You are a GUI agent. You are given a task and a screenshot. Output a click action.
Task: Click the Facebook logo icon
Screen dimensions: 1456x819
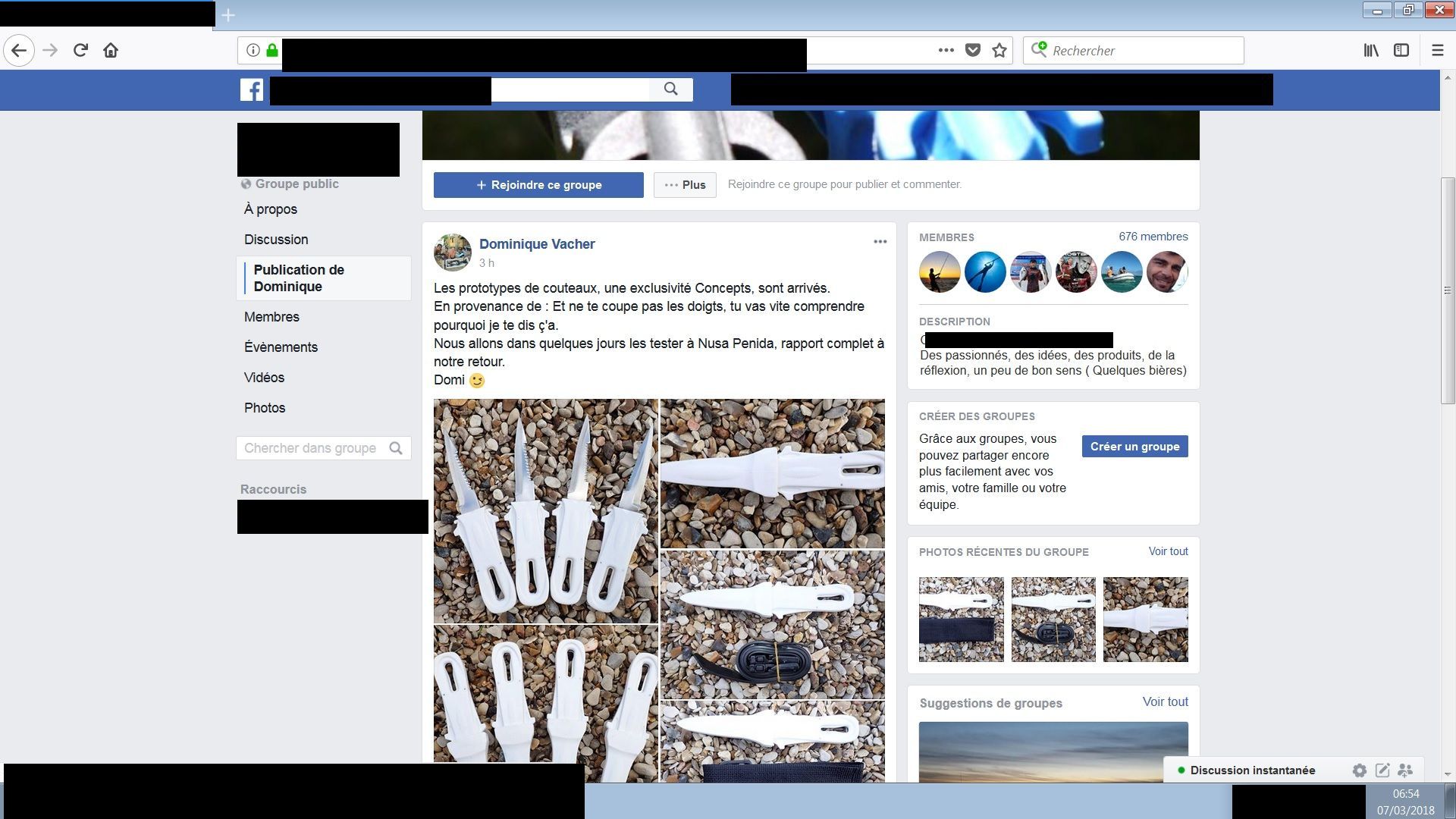252,89
